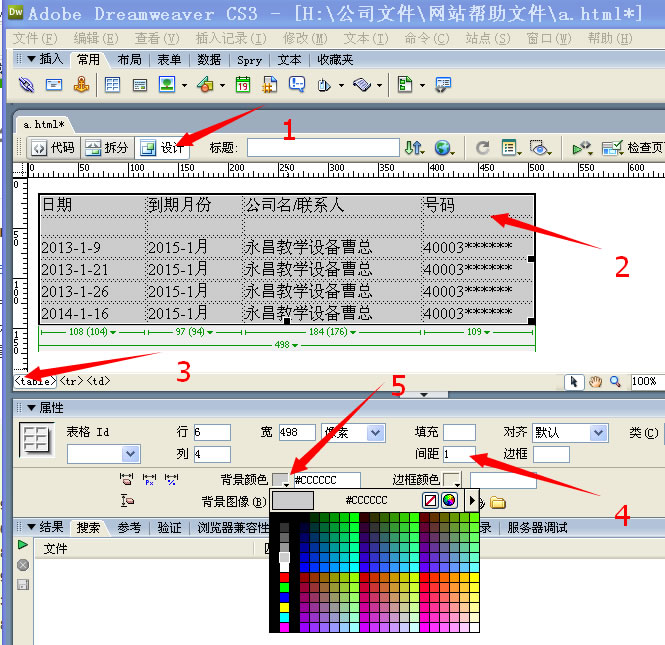Open the 文件(F) menu
This screenshot has height=645, width=665.
coord(35,39)
